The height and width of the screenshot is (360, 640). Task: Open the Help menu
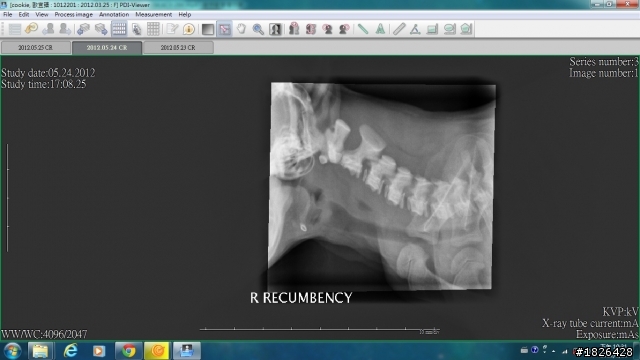pos(184,14)
